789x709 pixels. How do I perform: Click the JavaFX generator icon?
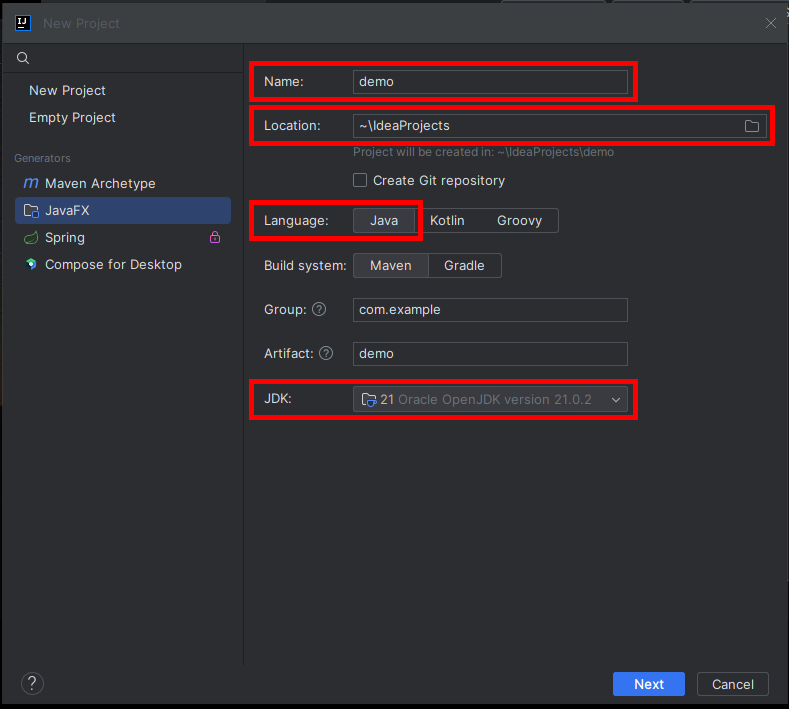(31, 210)
